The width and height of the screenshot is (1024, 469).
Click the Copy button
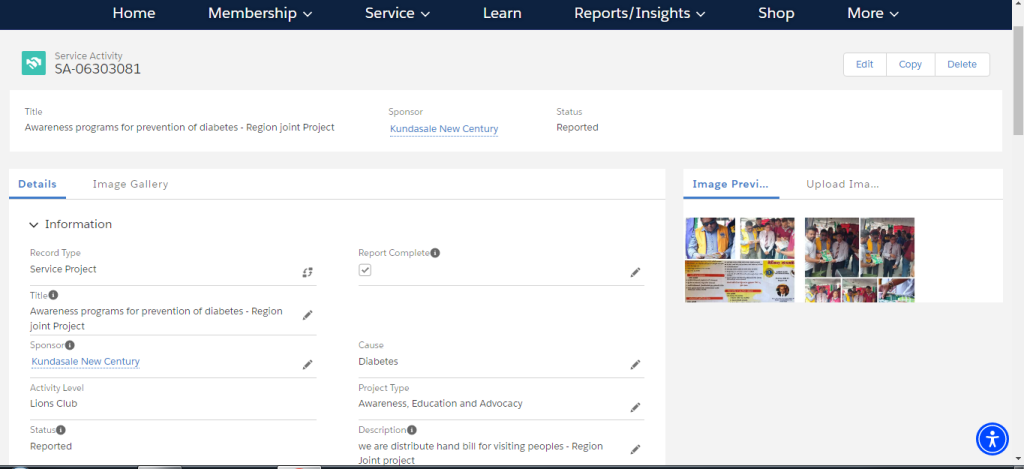[910, 64]
